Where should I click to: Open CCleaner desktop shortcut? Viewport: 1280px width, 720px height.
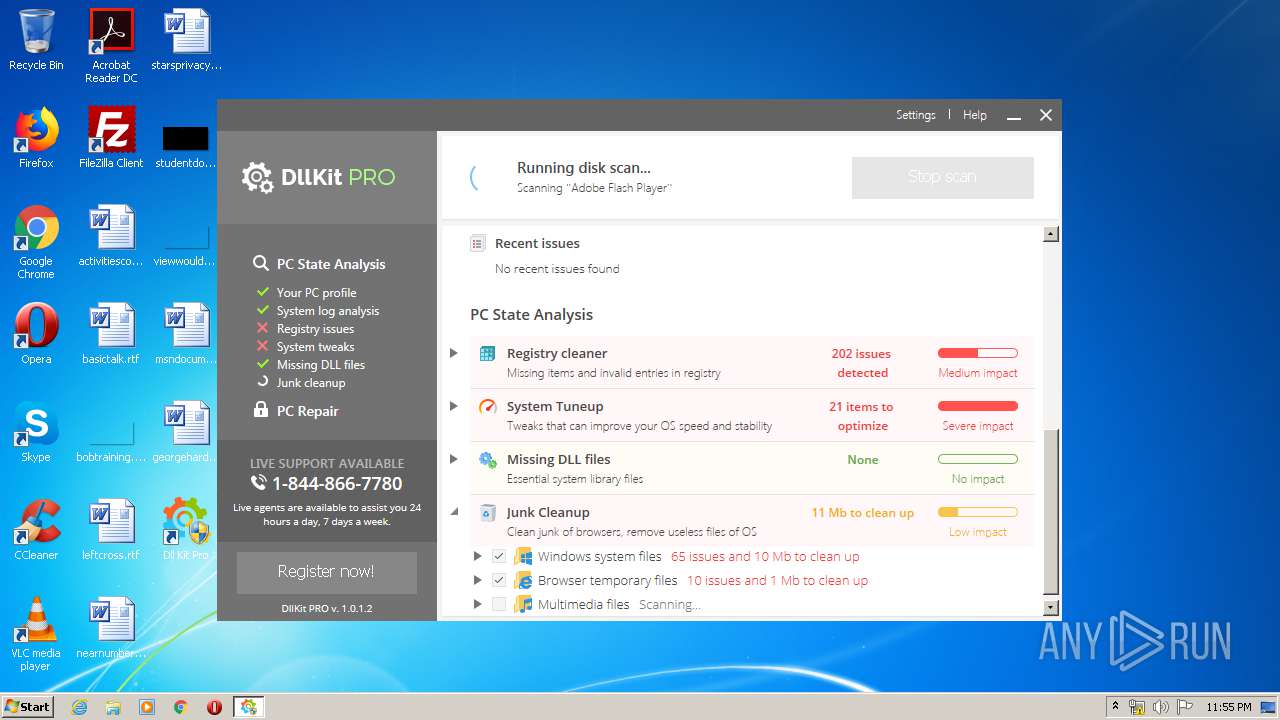pos(36,530)
